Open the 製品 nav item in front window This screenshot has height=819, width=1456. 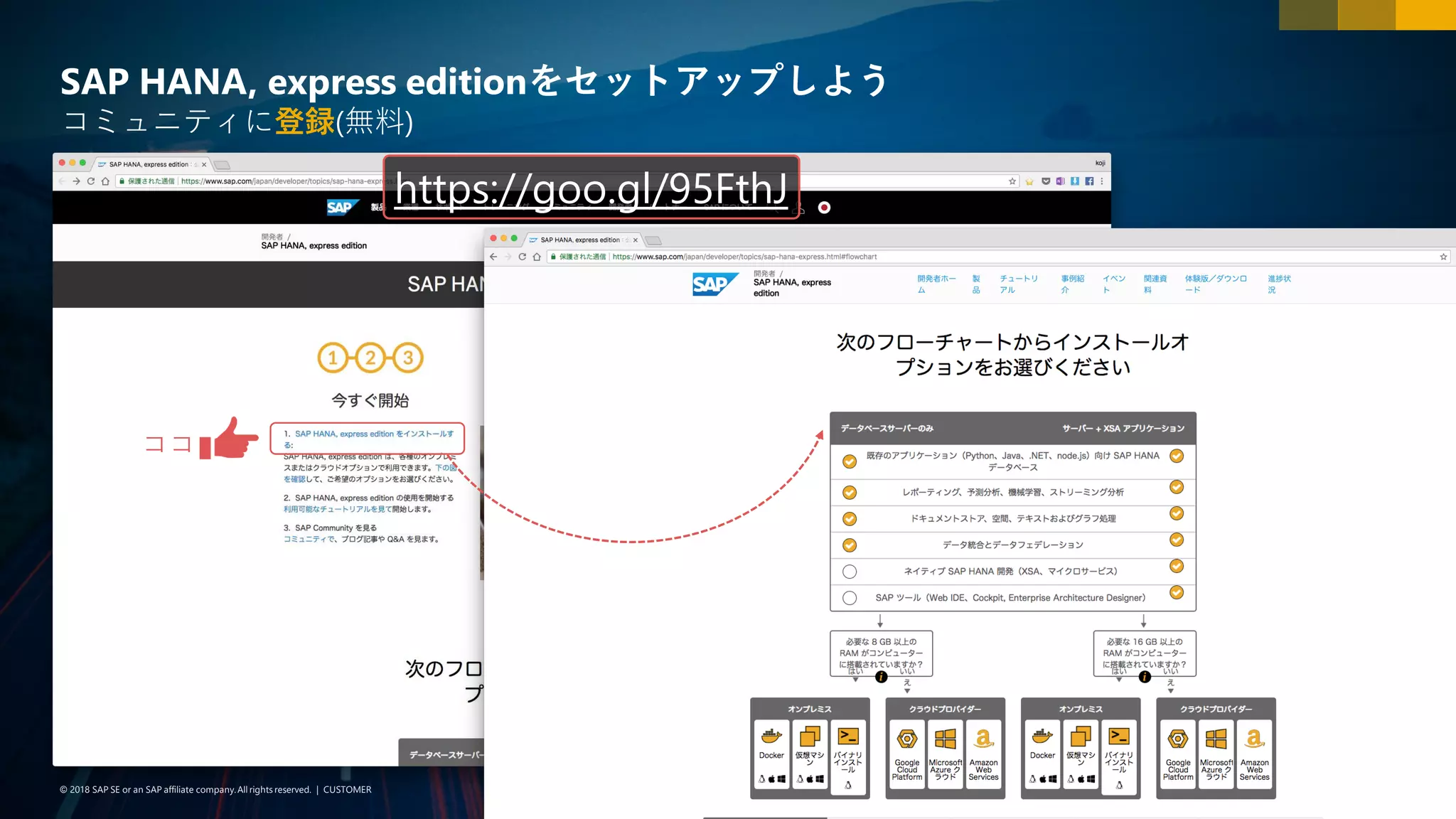[976, 284]
